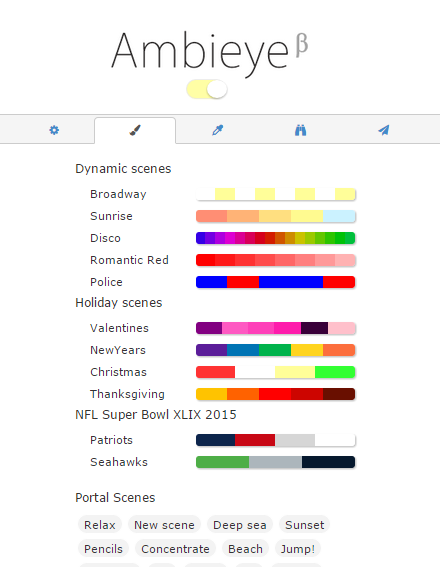This screenshot has width=440, height=567.
Task: Start the Police blue-red color bar
Action: tap(275, 282)
